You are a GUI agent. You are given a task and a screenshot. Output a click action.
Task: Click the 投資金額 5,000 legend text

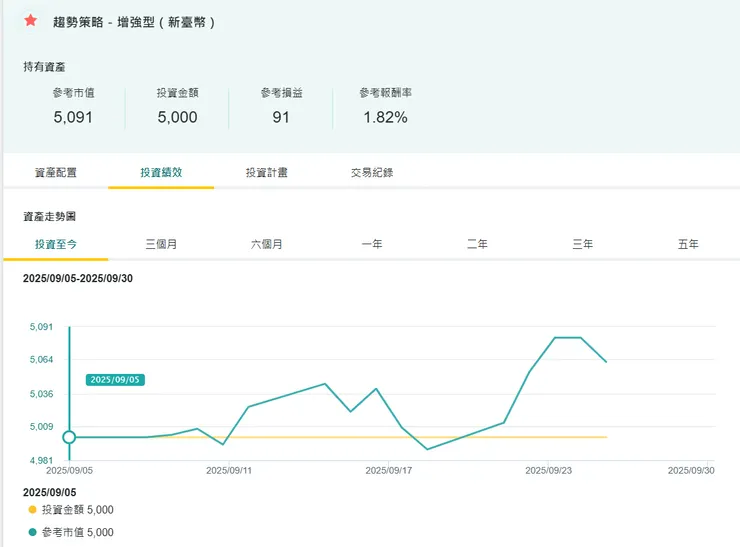coord(78,510)
